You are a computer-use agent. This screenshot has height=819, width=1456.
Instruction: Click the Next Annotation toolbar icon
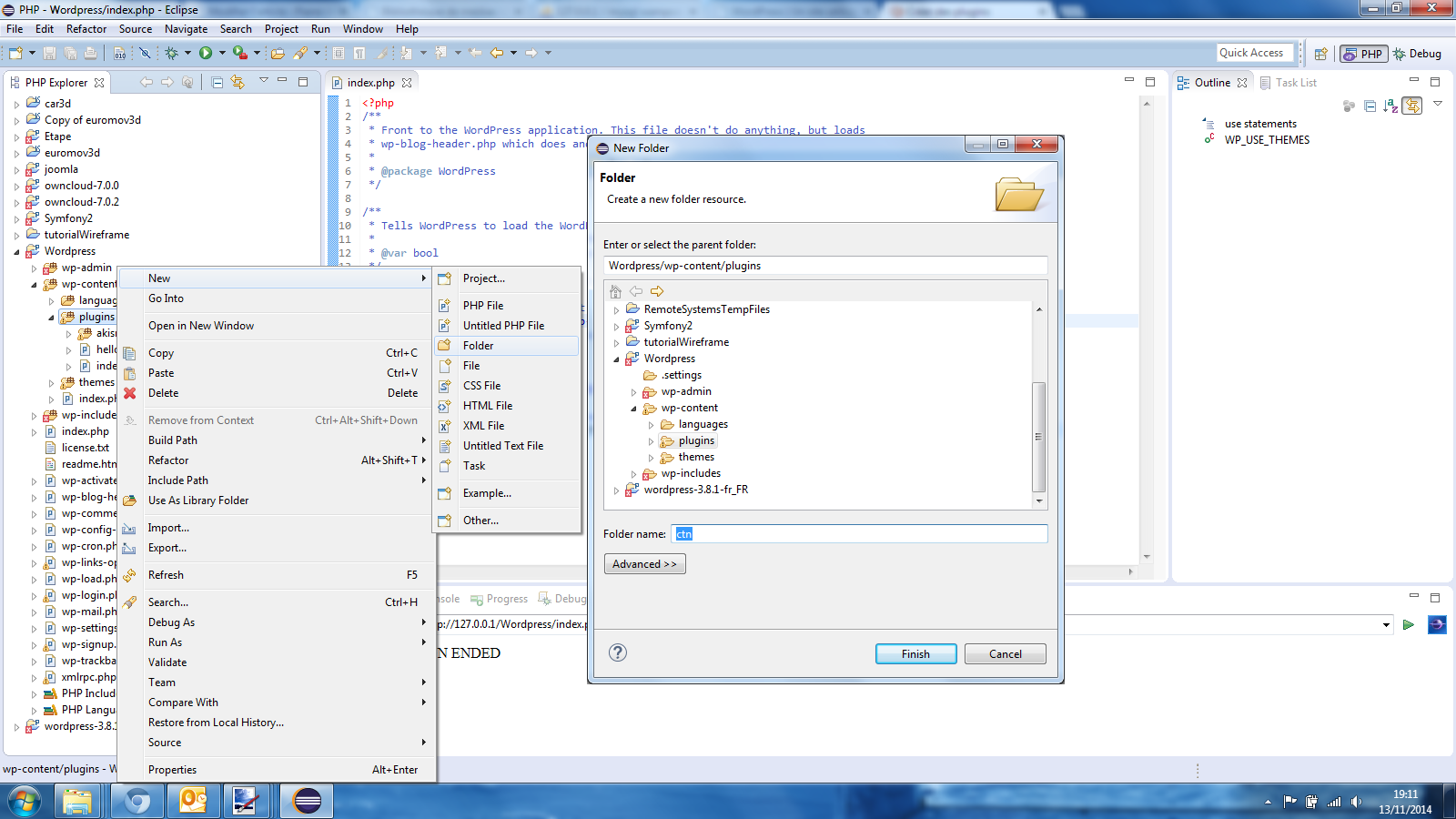pyautogui.click(x=406, y=53)
